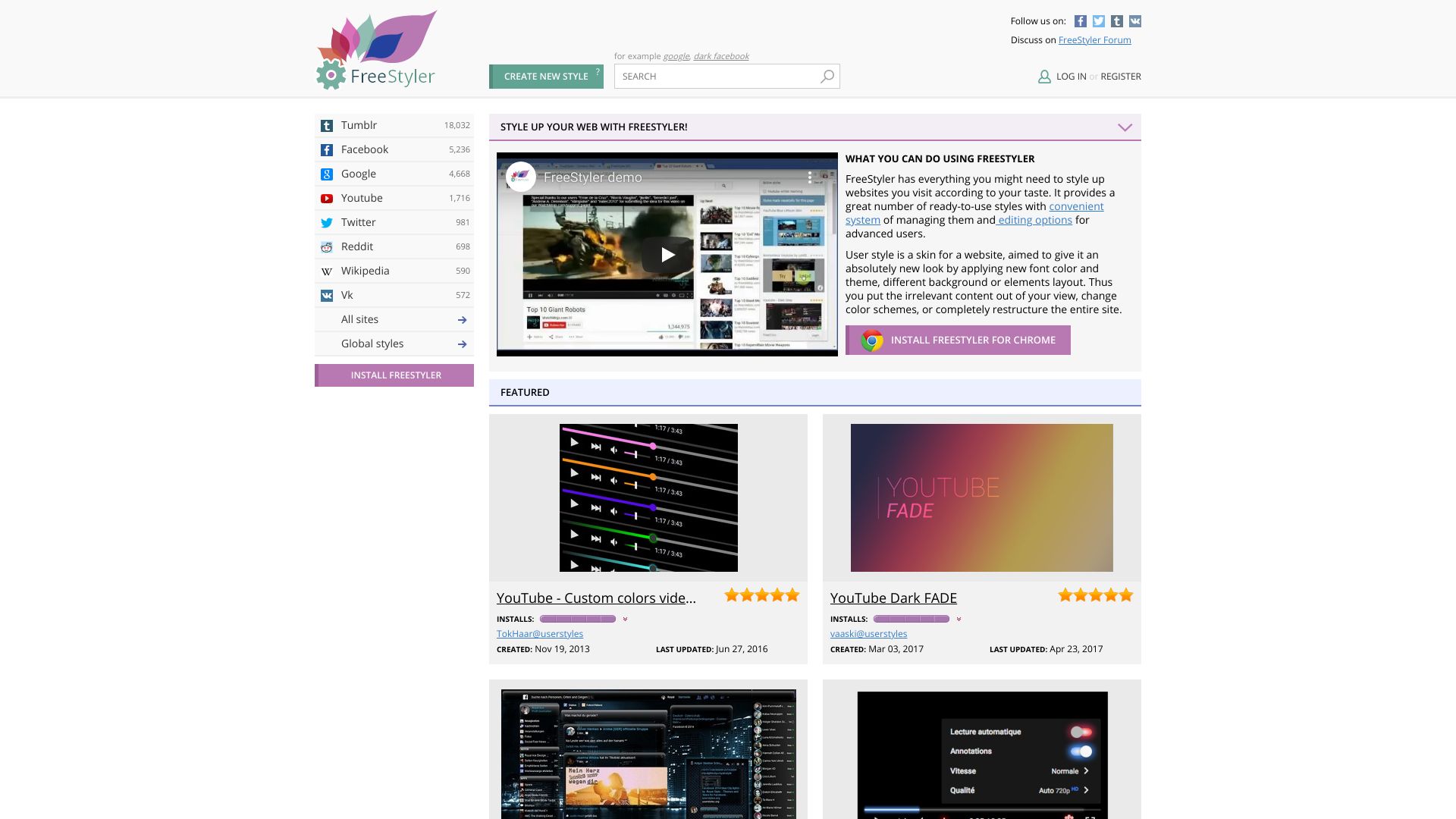The image size is (1456, 819).
Task: Open Wikipedia styles category
Action: [x=394, y=271]
